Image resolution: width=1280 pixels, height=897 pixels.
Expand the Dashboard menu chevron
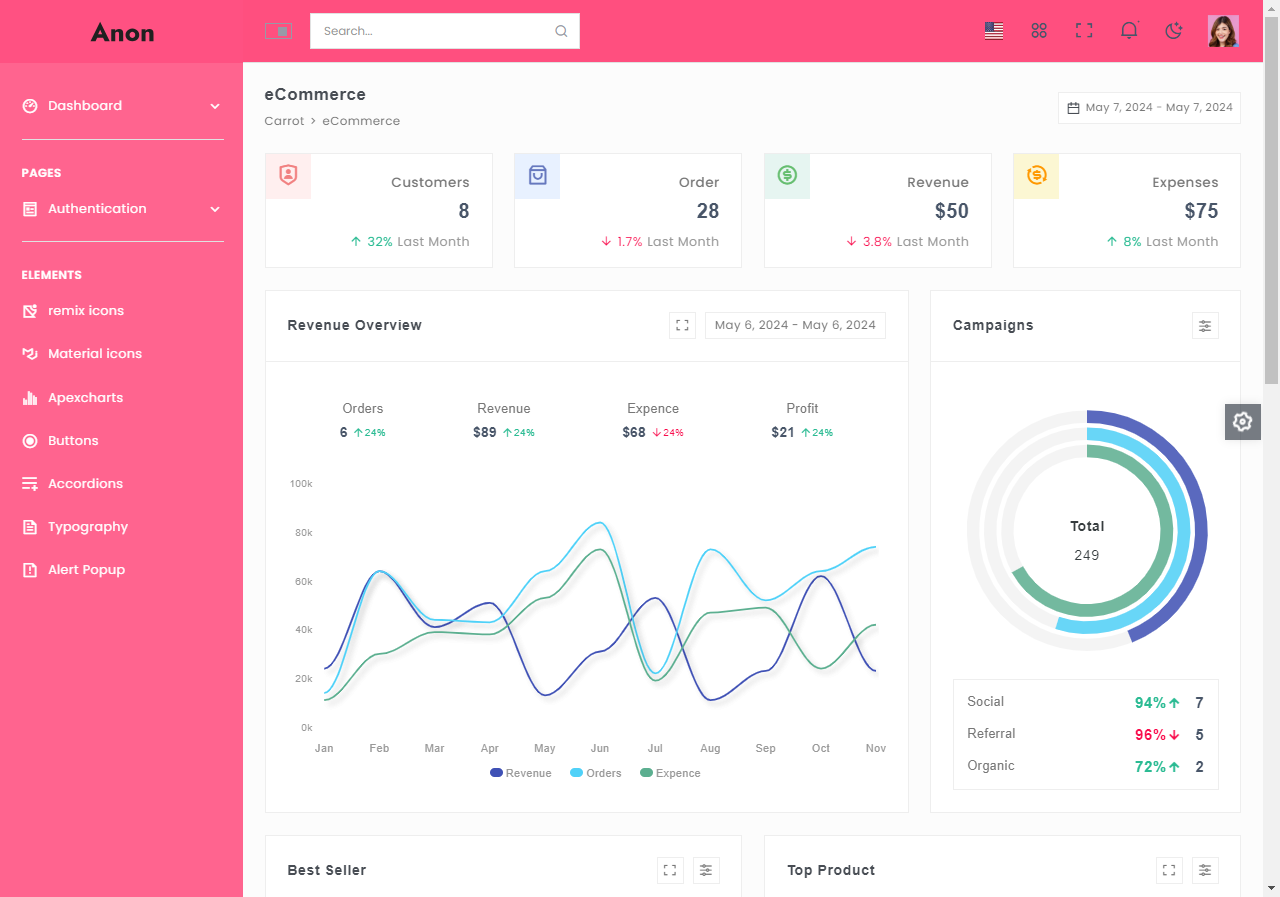coord(215,106)
